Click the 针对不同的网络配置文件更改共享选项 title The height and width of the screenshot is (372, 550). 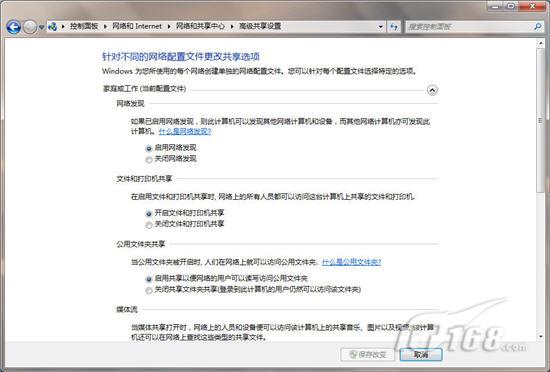click(x=181, y=56)
